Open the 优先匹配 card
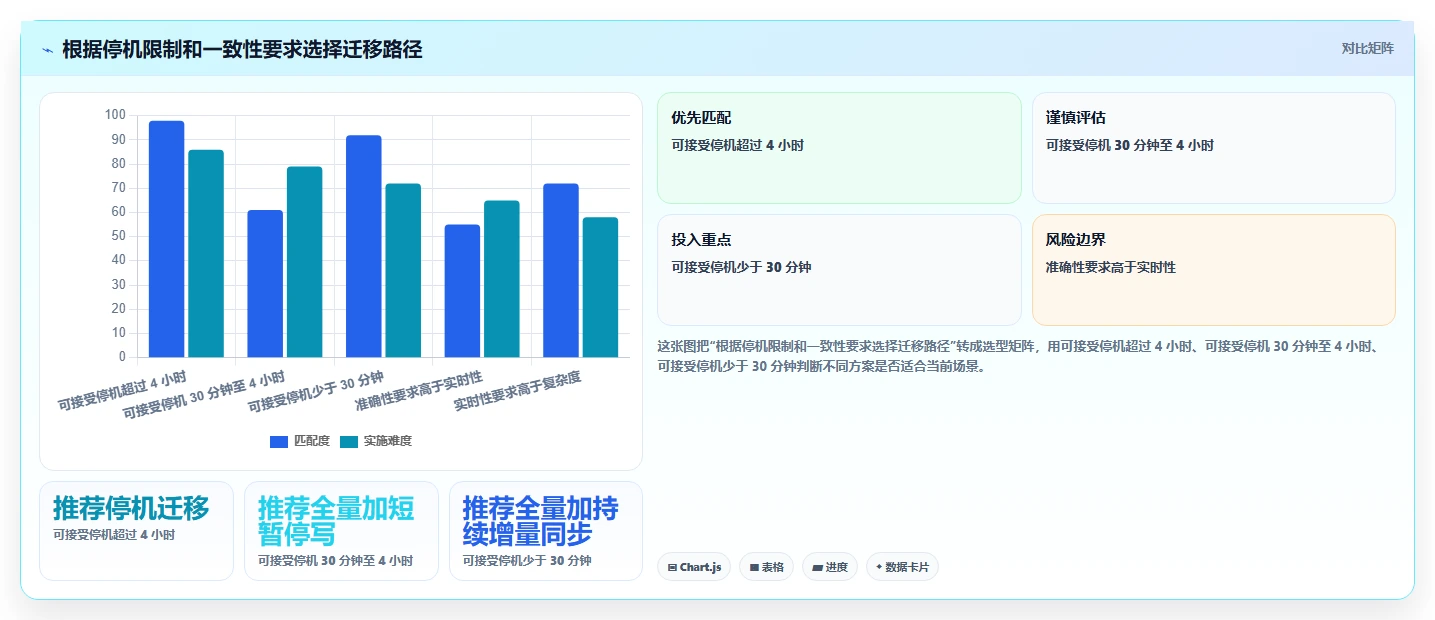 click(839, 148)
